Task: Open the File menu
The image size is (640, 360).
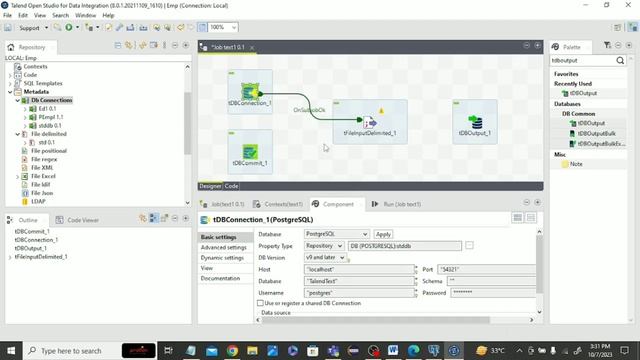Action: tap(7, 16)
